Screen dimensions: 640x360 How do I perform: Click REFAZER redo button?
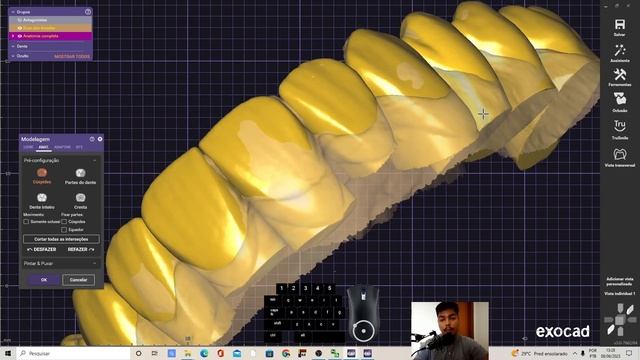click(x=80, y=249)
